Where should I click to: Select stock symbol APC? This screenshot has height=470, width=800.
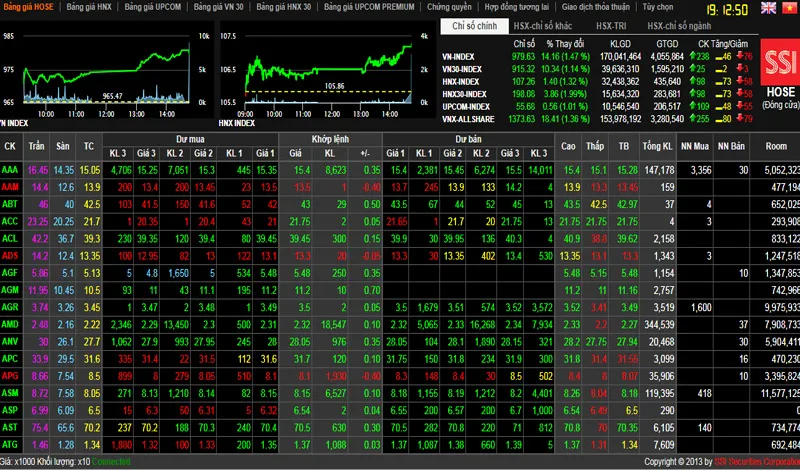10,358
